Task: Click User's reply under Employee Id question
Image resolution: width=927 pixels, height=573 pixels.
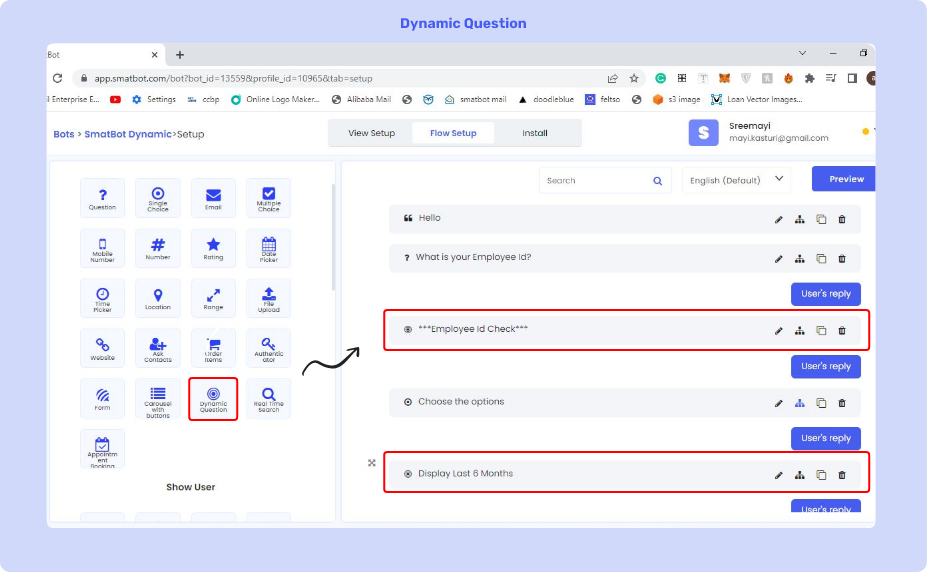Action: (x=826, y=294)
